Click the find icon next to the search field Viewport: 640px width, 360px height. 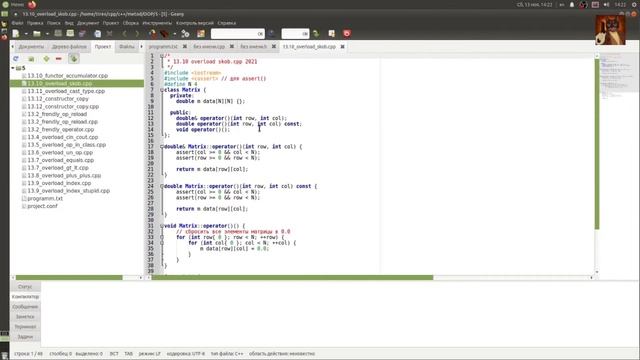[x=272, y=34]
